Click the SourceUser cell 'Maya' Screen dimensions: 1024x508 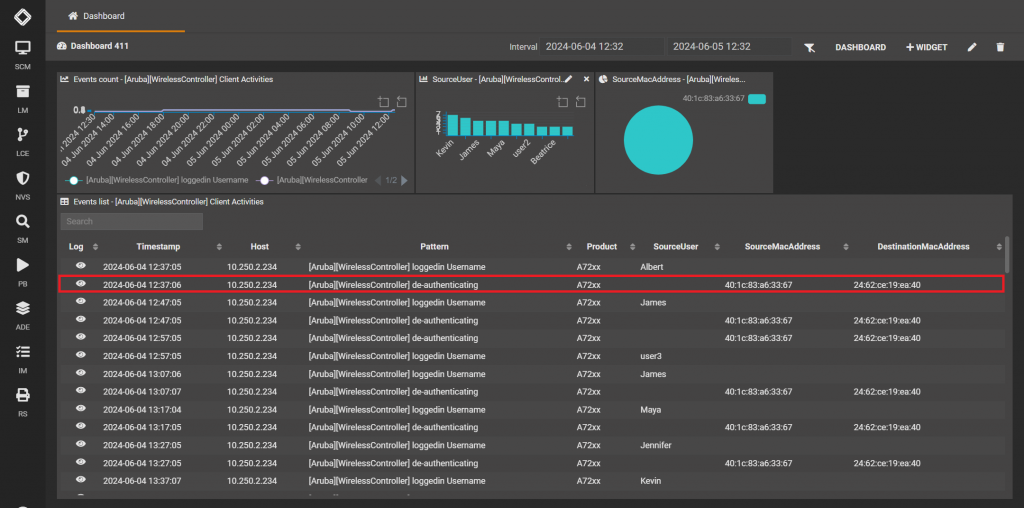(x=650, y=410)
